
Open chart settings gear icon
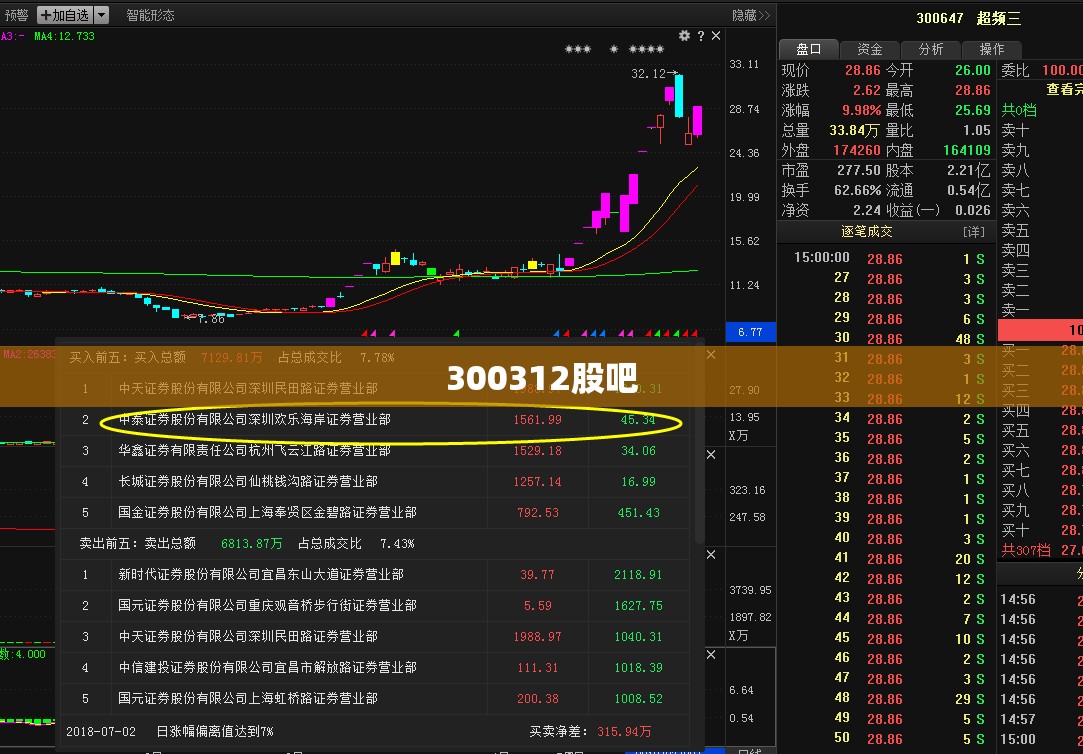click(684, 36)
